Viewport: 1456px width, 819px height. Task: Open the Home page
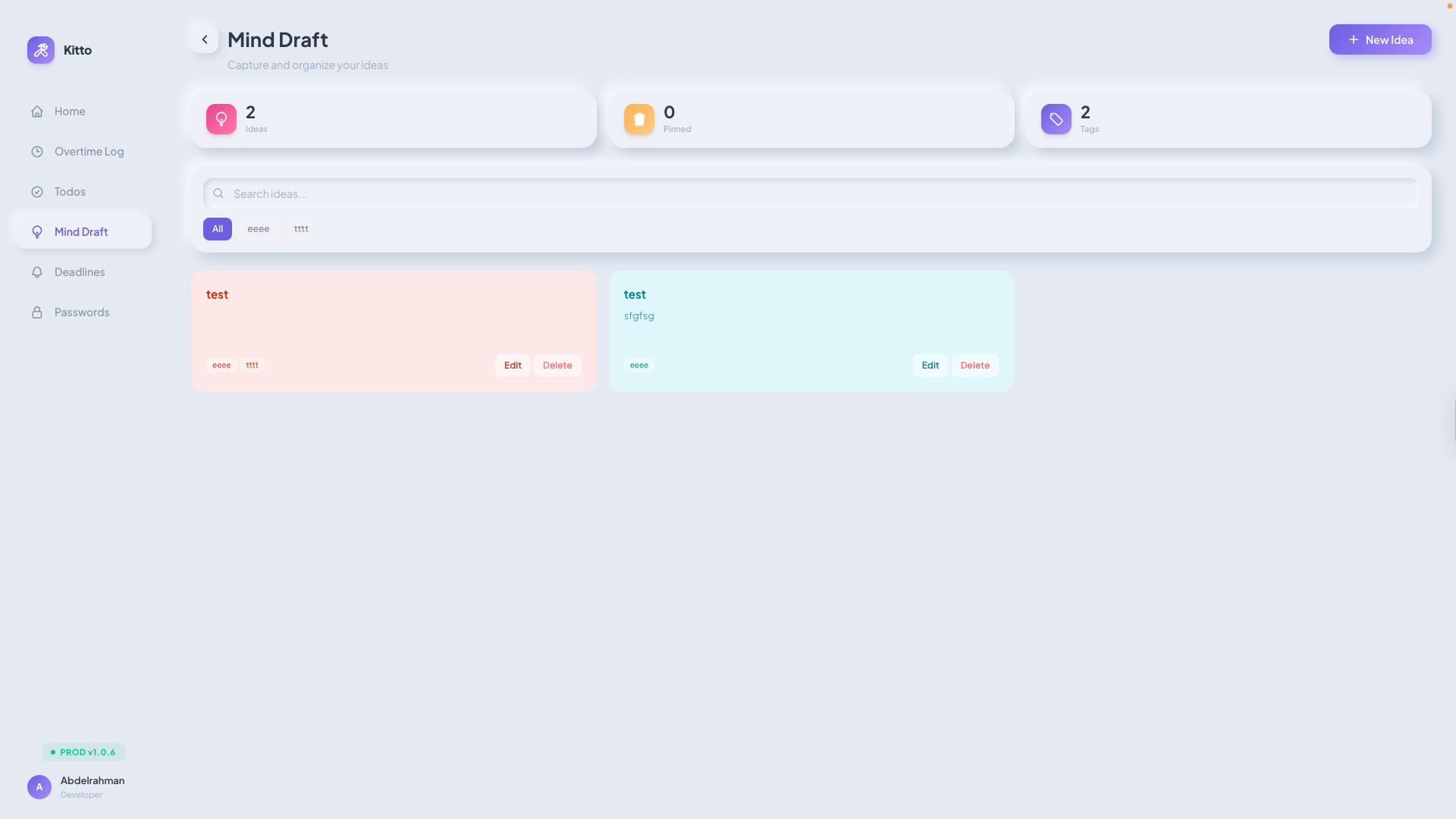point(70,111)
